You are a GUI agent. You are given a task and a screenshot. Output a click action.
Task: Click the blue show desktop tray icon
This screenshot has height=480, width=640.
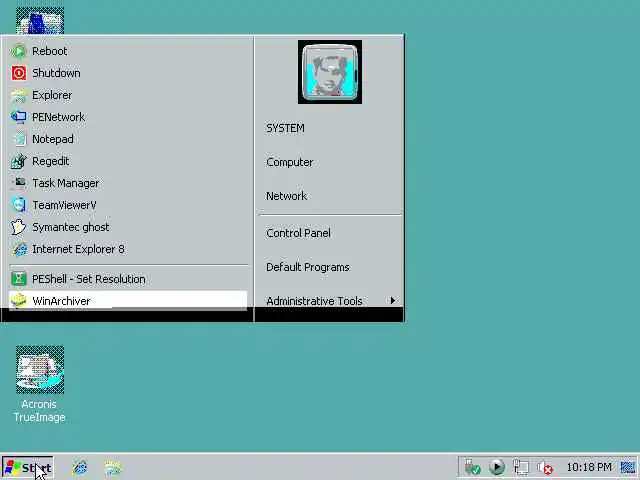coord(629,467)
